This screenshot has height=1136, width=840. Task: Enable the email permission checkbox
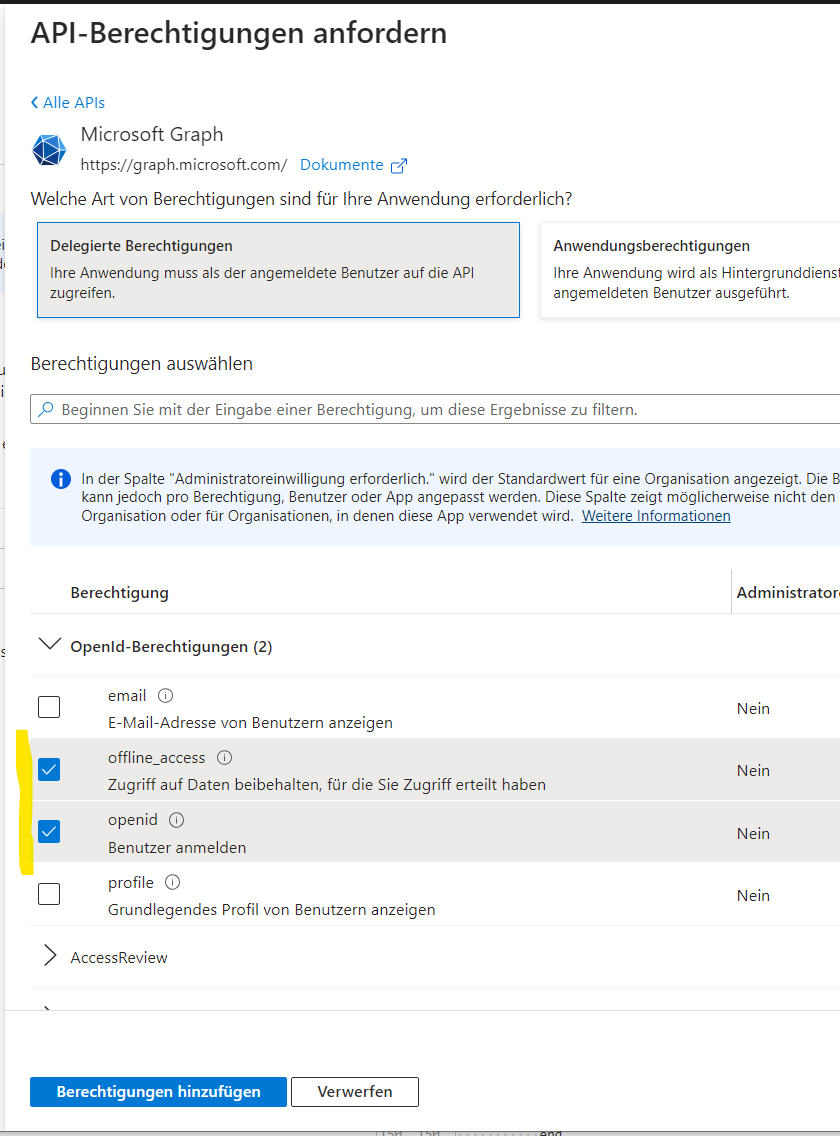pyautogui.click(x=49, y=707)
